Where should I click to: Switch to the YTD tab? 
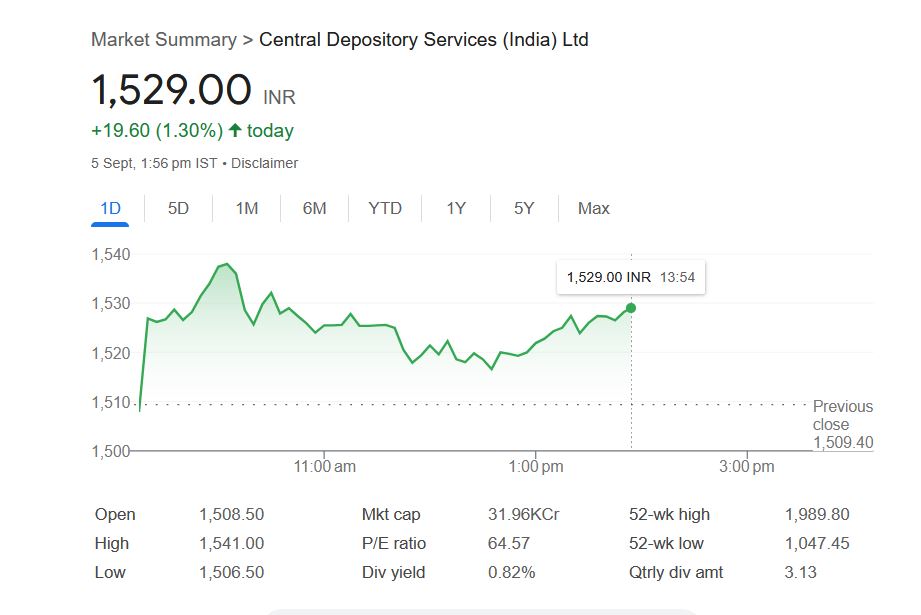click(x=385, y=208)
